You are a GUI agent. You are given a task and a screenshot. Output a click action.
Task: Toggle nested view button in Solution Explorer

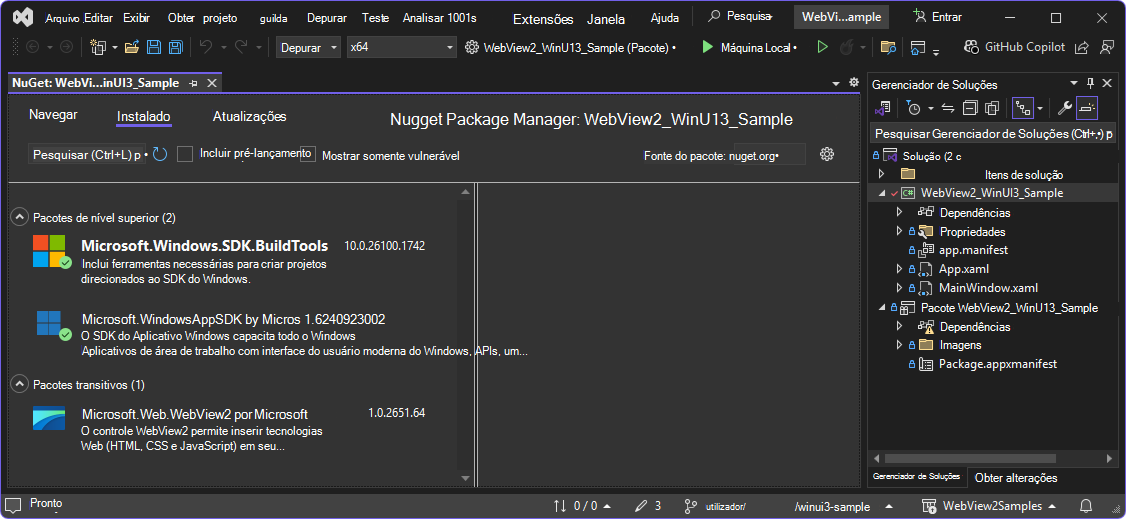click(1023, 108)
